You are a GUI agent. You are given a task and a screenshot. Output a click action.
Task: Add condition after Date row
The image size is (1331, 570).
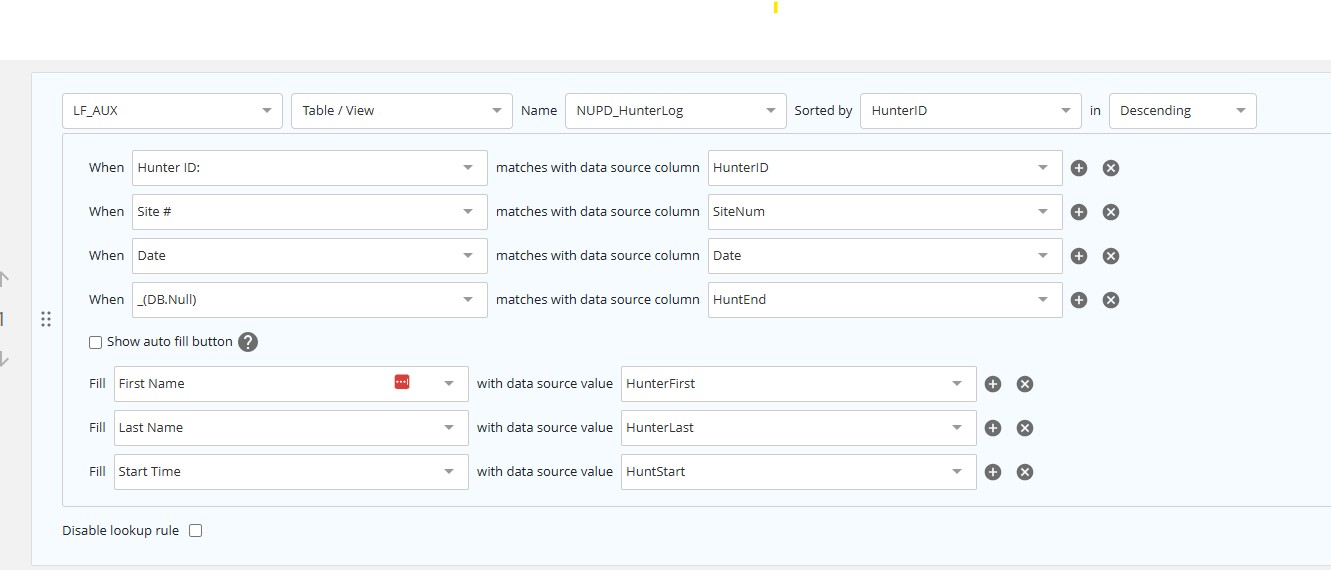point(1079,256)
